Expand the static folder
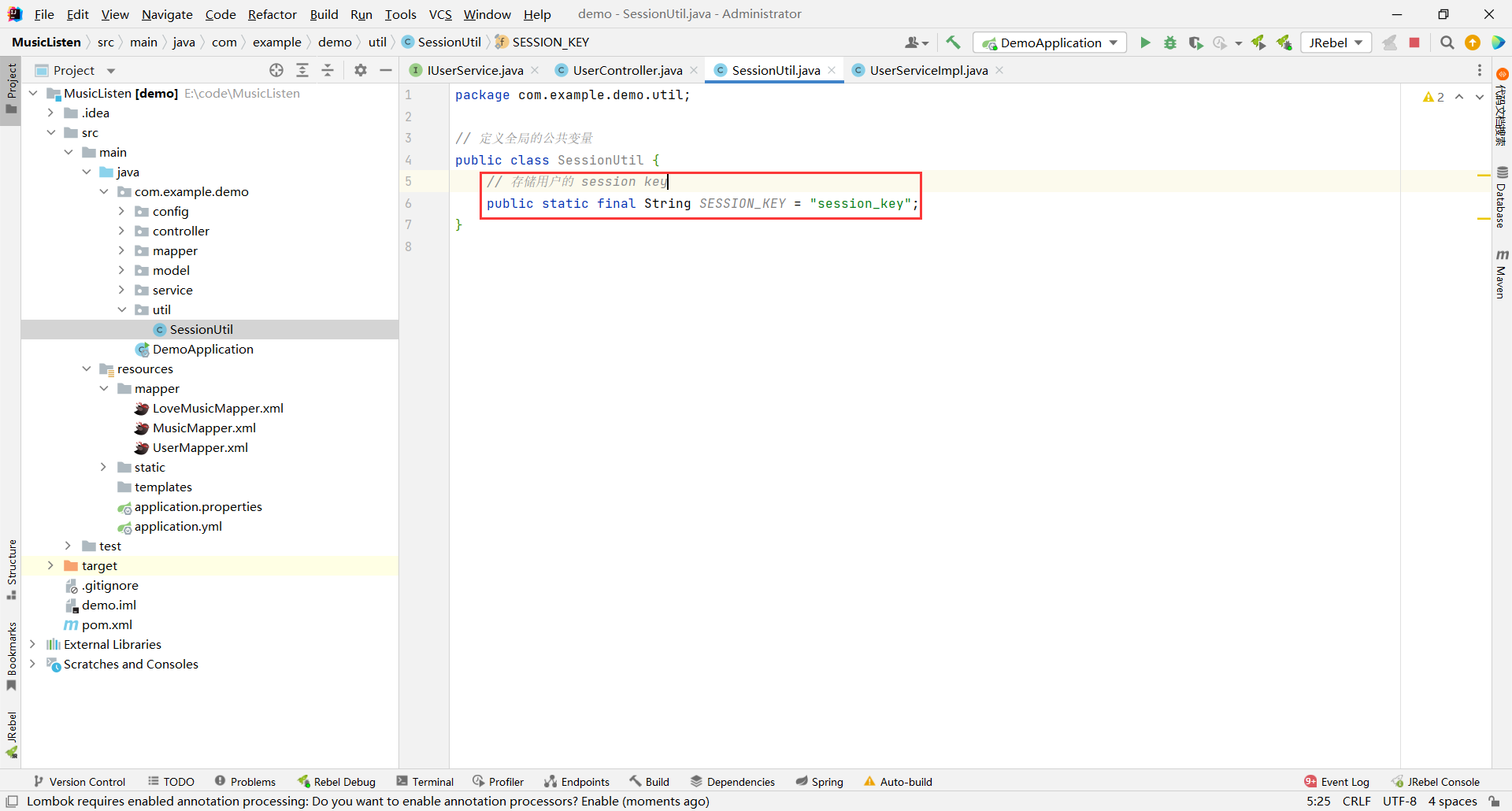Screen dimensions: 1512x811 click(103, 467)
